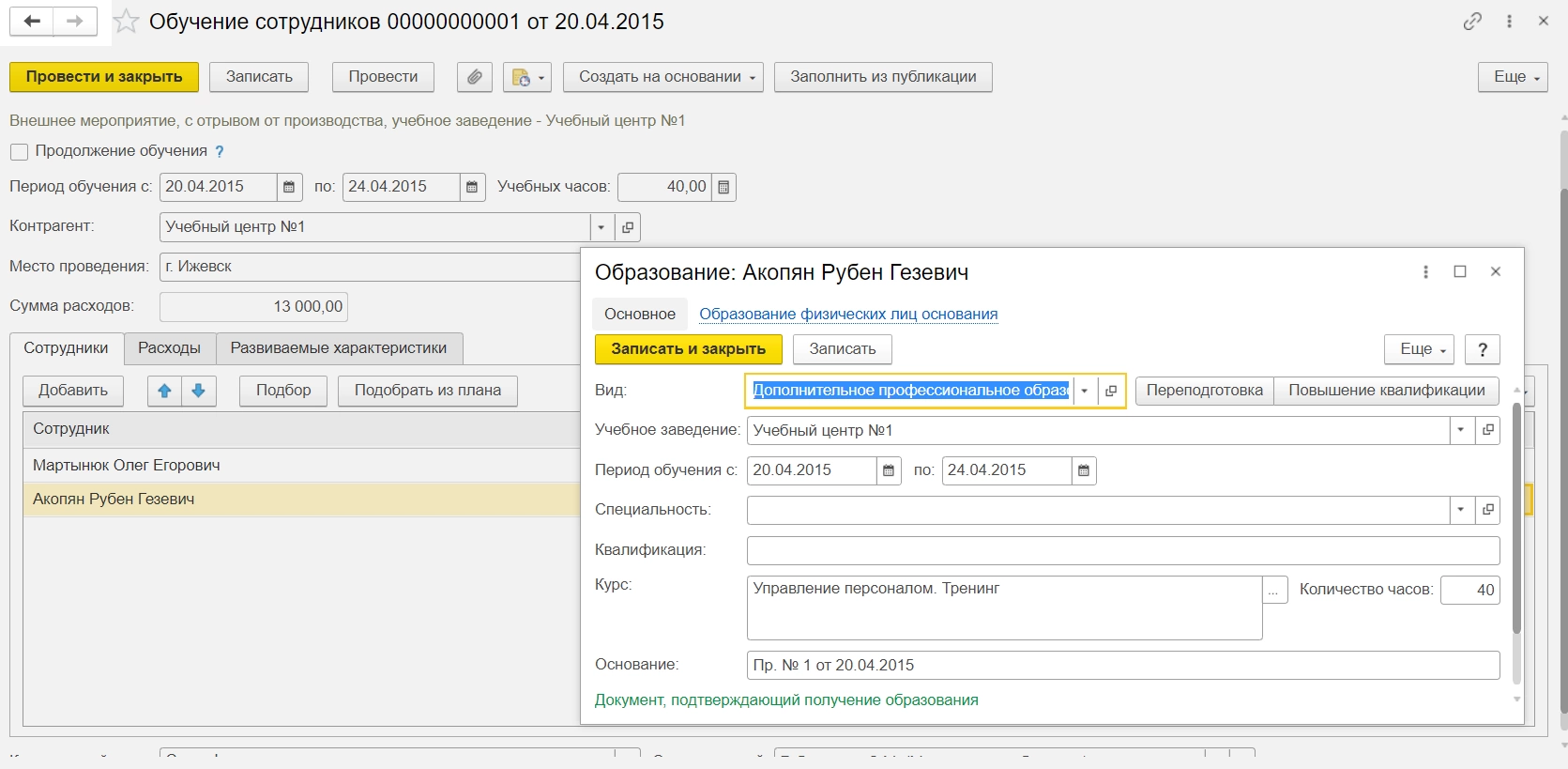Open Развиваемые характеристики tab
This screenshot has width=1568, height=769.
[339, 348]
